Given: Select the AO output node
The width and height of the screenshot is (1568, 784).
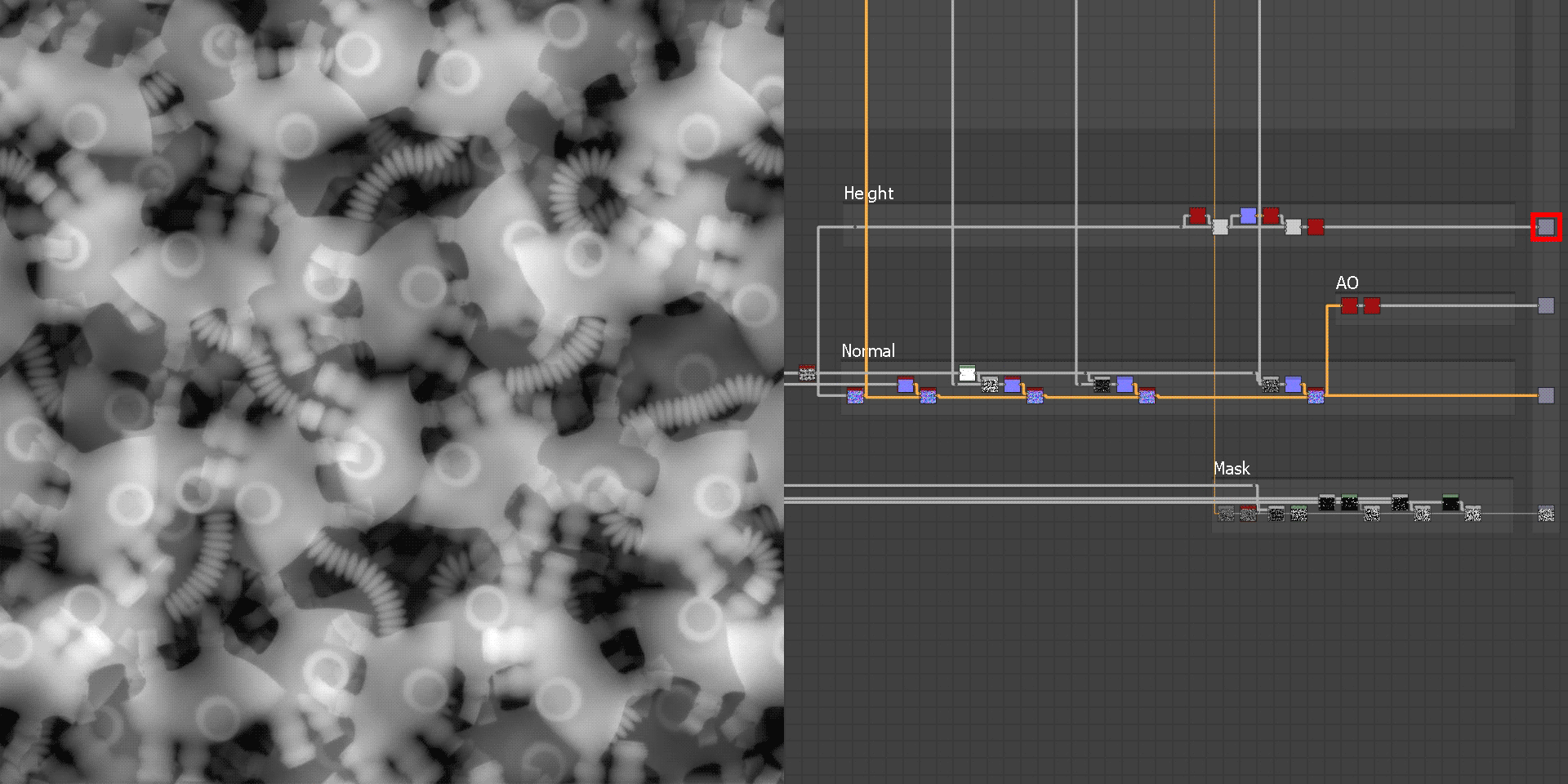Looking at the screenshot, I should [1546, 305].
